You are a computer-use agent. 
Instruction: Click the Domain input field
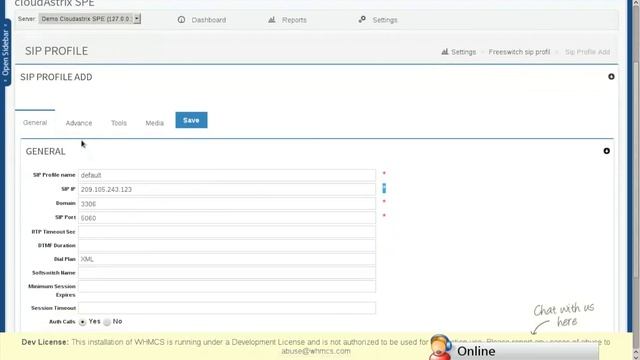click(227, 204)
